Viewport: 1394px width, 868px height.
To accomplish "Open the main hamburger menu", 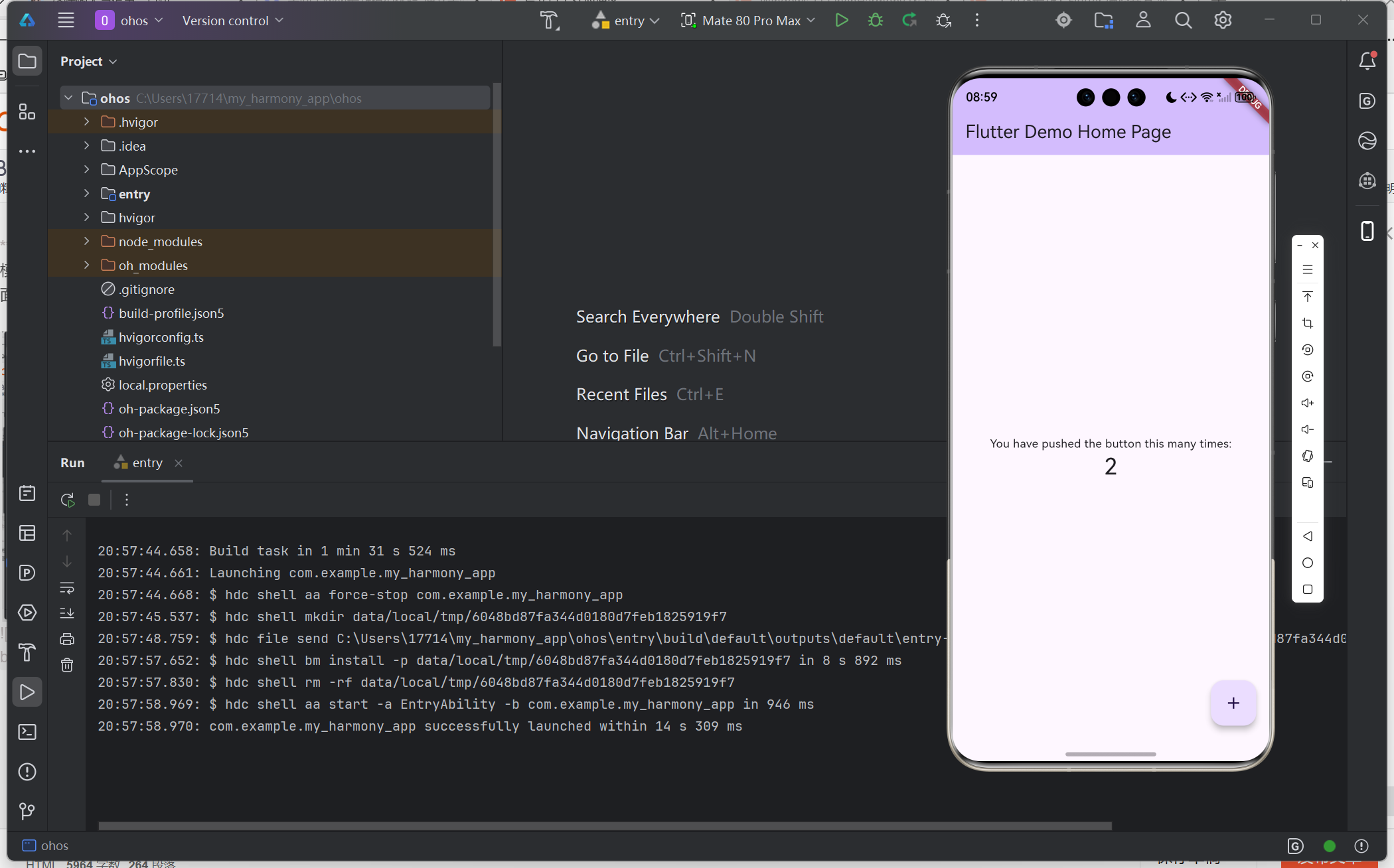I will click(x=66, y=21).
